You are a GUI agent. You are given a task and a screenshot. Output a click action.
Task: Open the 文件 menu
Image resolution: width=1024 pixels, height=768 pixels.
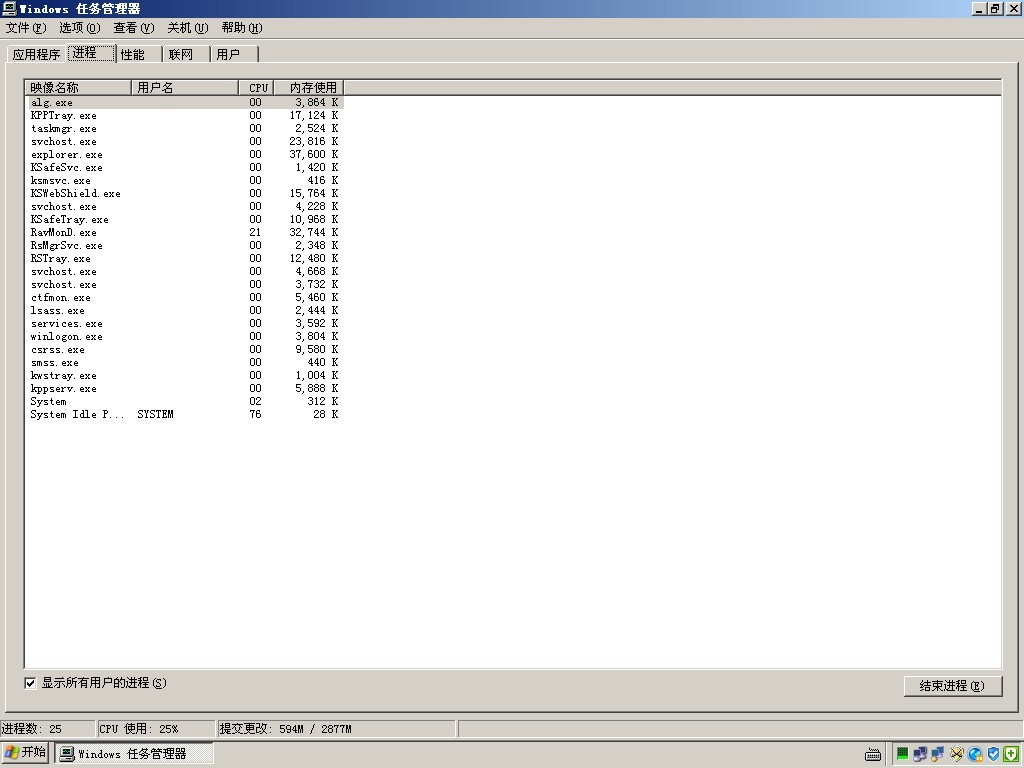coord(26,27)
